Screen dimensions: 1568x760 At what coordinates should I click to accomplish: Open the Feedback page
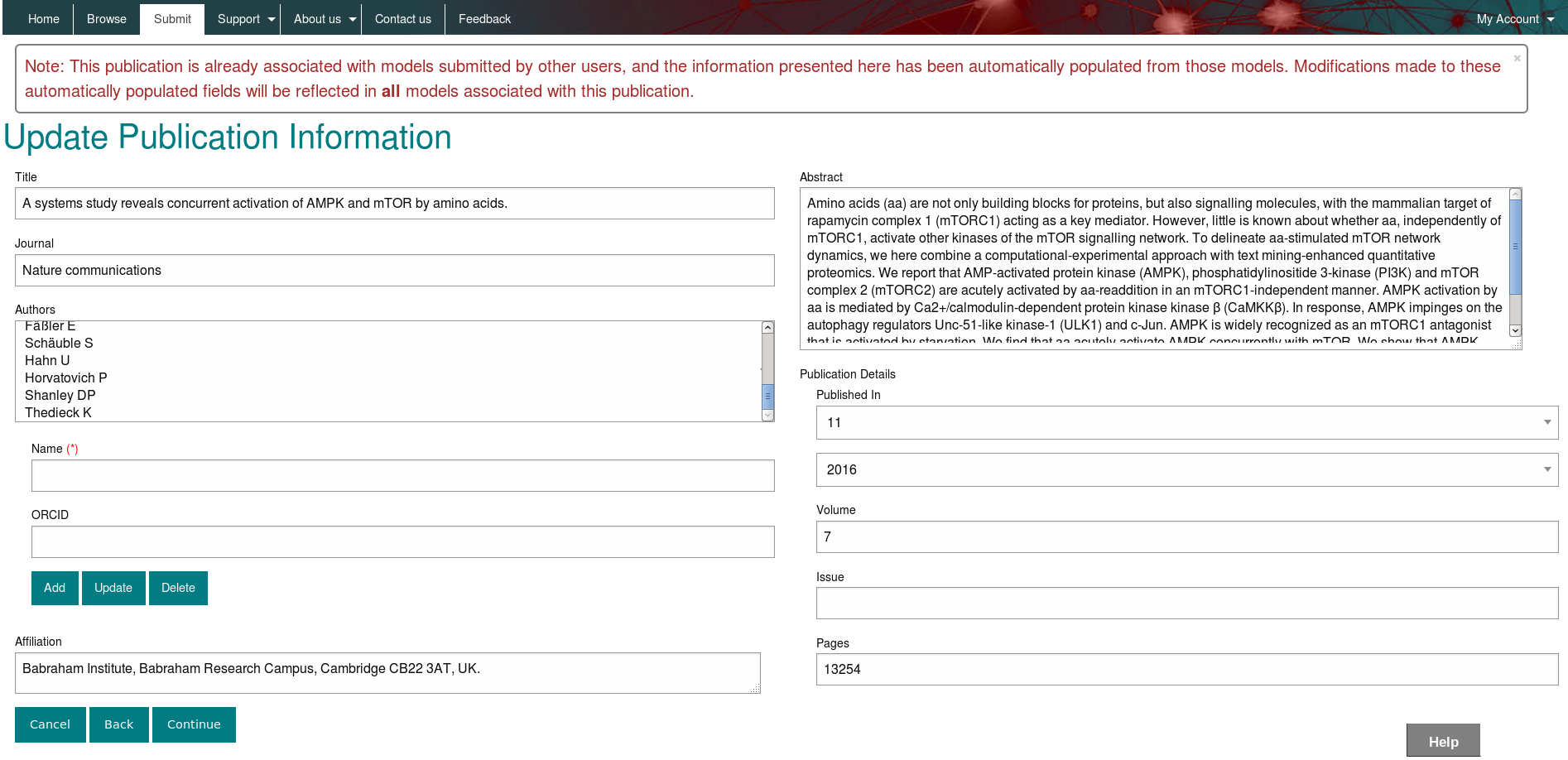[x=484, y=18]
